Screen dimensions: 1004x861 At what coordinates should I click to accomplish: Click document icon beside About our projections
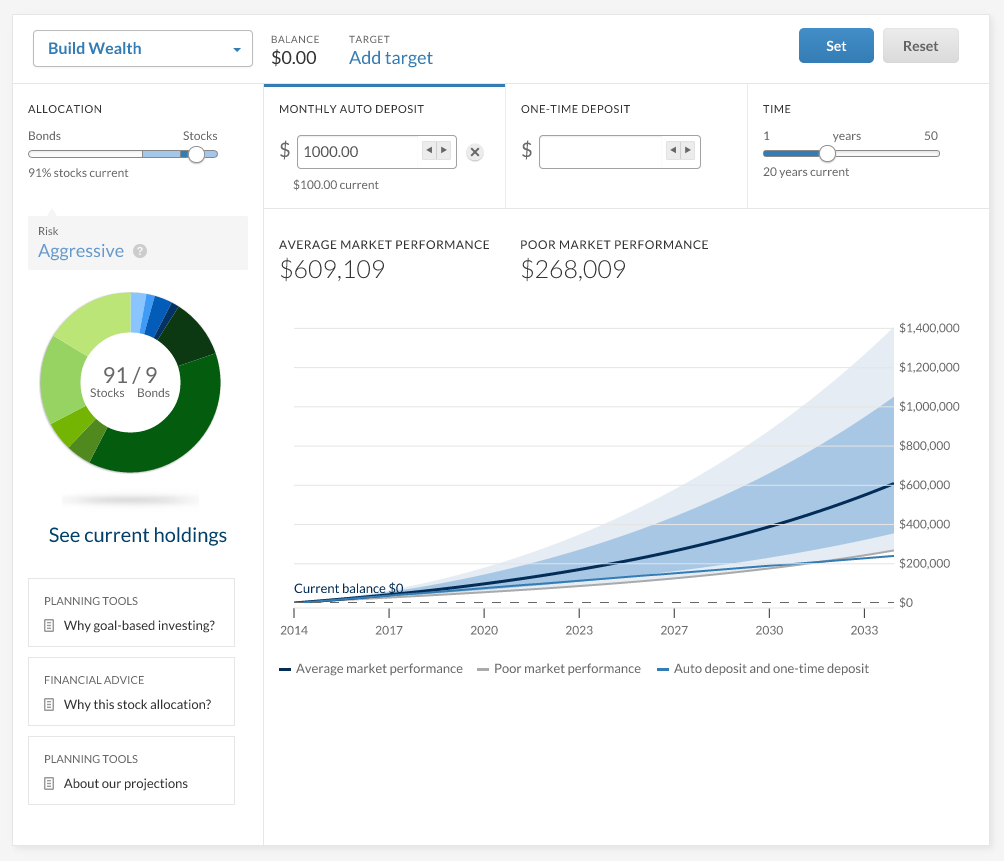click(x=49, y=784)
